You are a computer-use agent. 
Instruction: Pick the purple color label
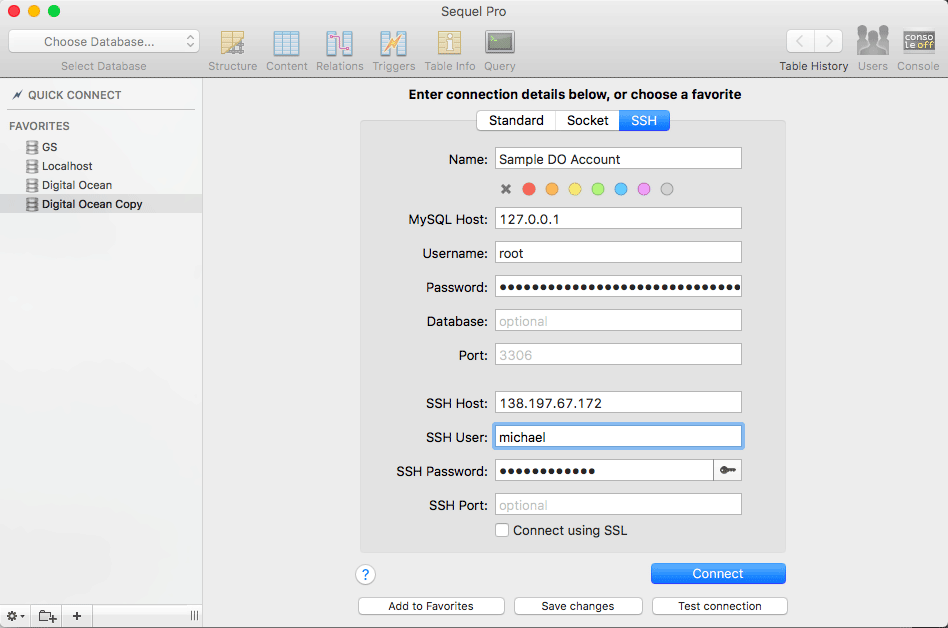coord(644,189)
